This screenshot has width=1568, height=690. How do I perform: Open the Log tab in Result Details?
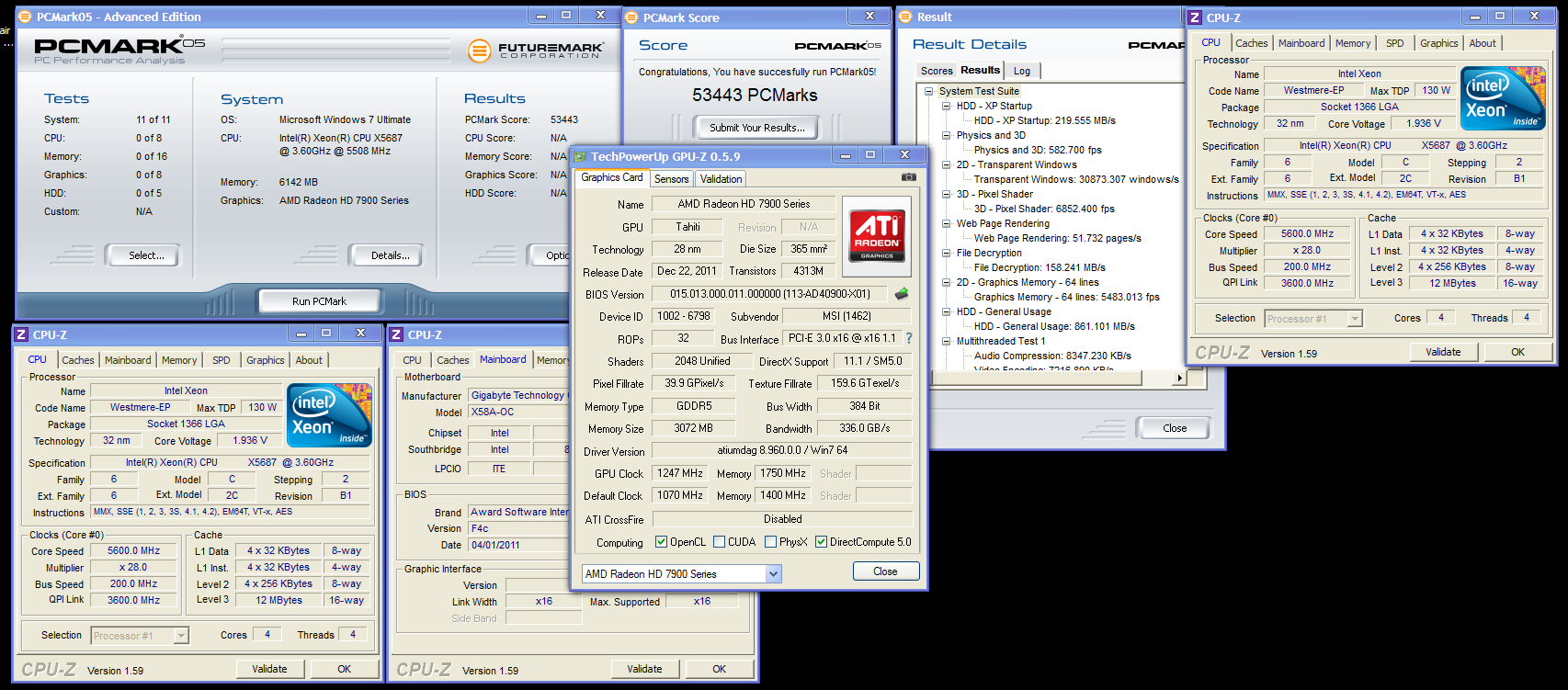point(1022,71)
